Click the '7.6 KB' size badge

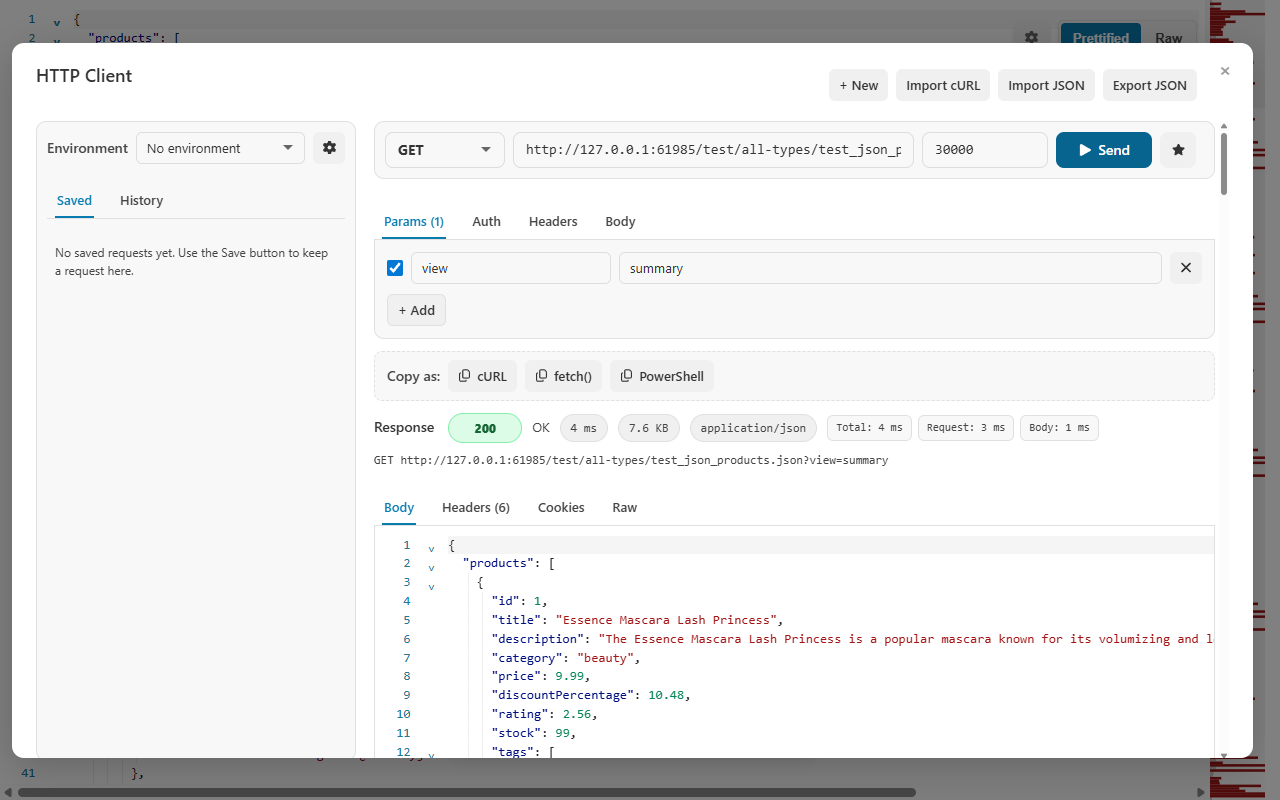pos(650,428)
